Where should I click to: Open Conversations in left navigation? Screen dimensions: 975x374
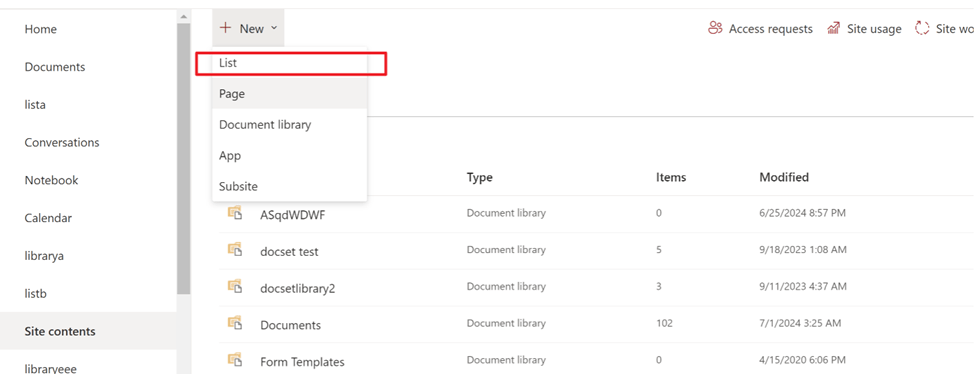[x=62, y=143]
